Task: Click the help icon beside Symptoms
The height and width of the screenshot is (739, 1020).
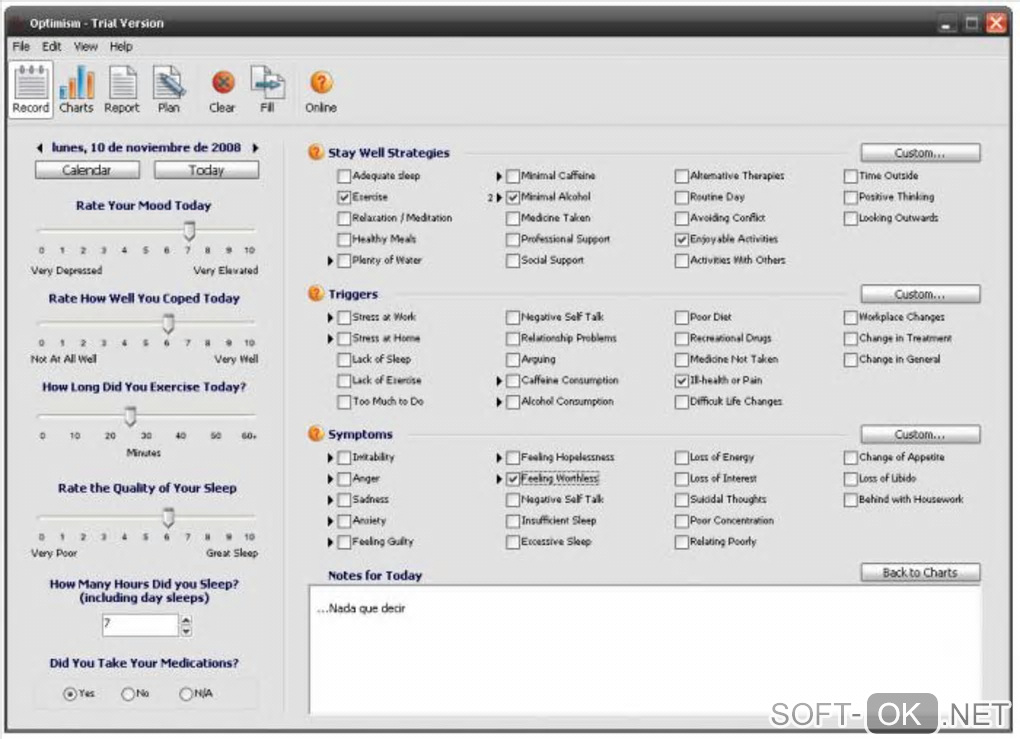Action: tap(315, 433)
